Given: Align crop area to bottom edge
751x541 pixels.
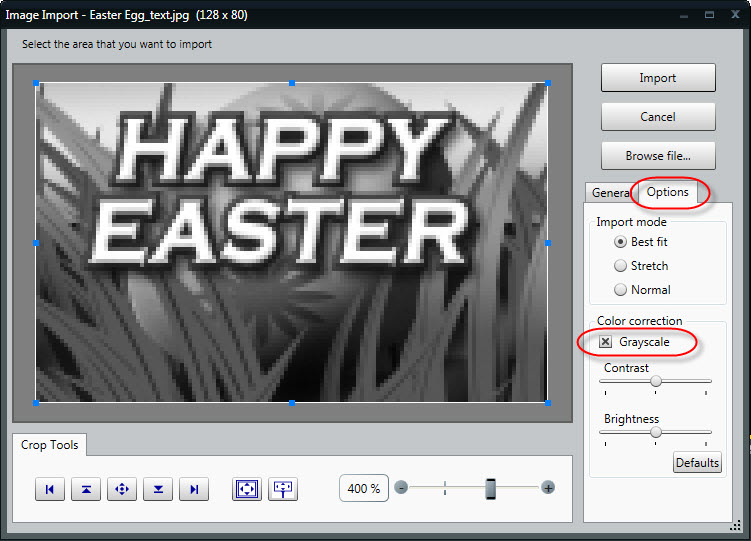Looking at the screenshot, I should pyautogui.click(x=158, y=489).
